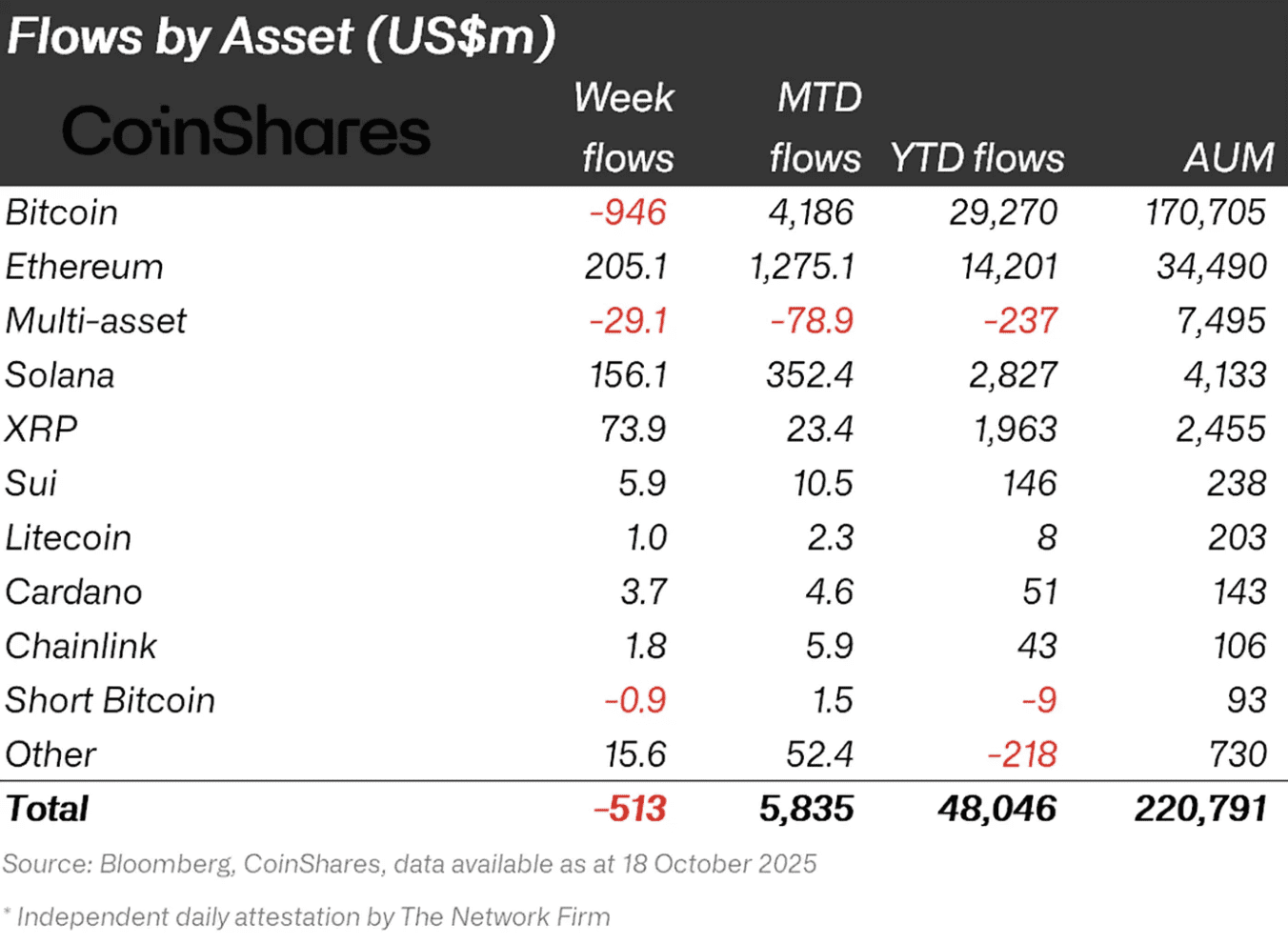Viewport: 1288px width, 945px height.
Task: Click the Multi-asset row label
Action: (95, 321)
